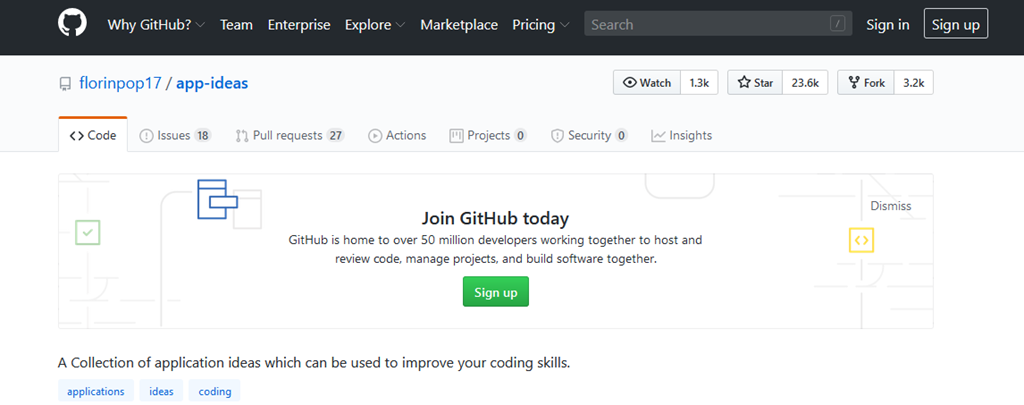
Task: Open the coding topic tag
Action: coord(215,391)
